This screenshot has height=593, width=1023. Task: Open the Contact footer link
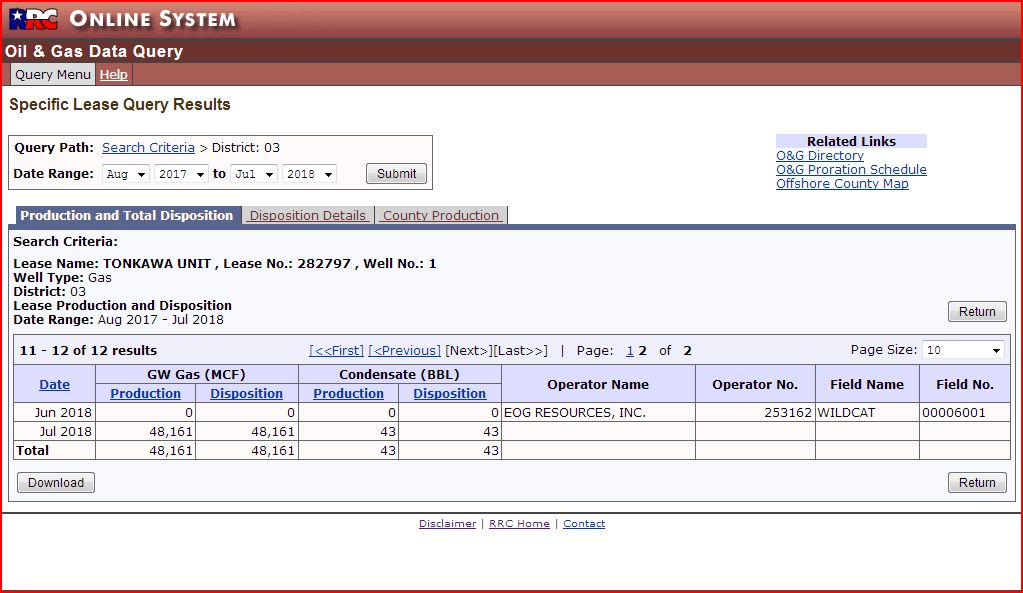(x=584, y=523)
